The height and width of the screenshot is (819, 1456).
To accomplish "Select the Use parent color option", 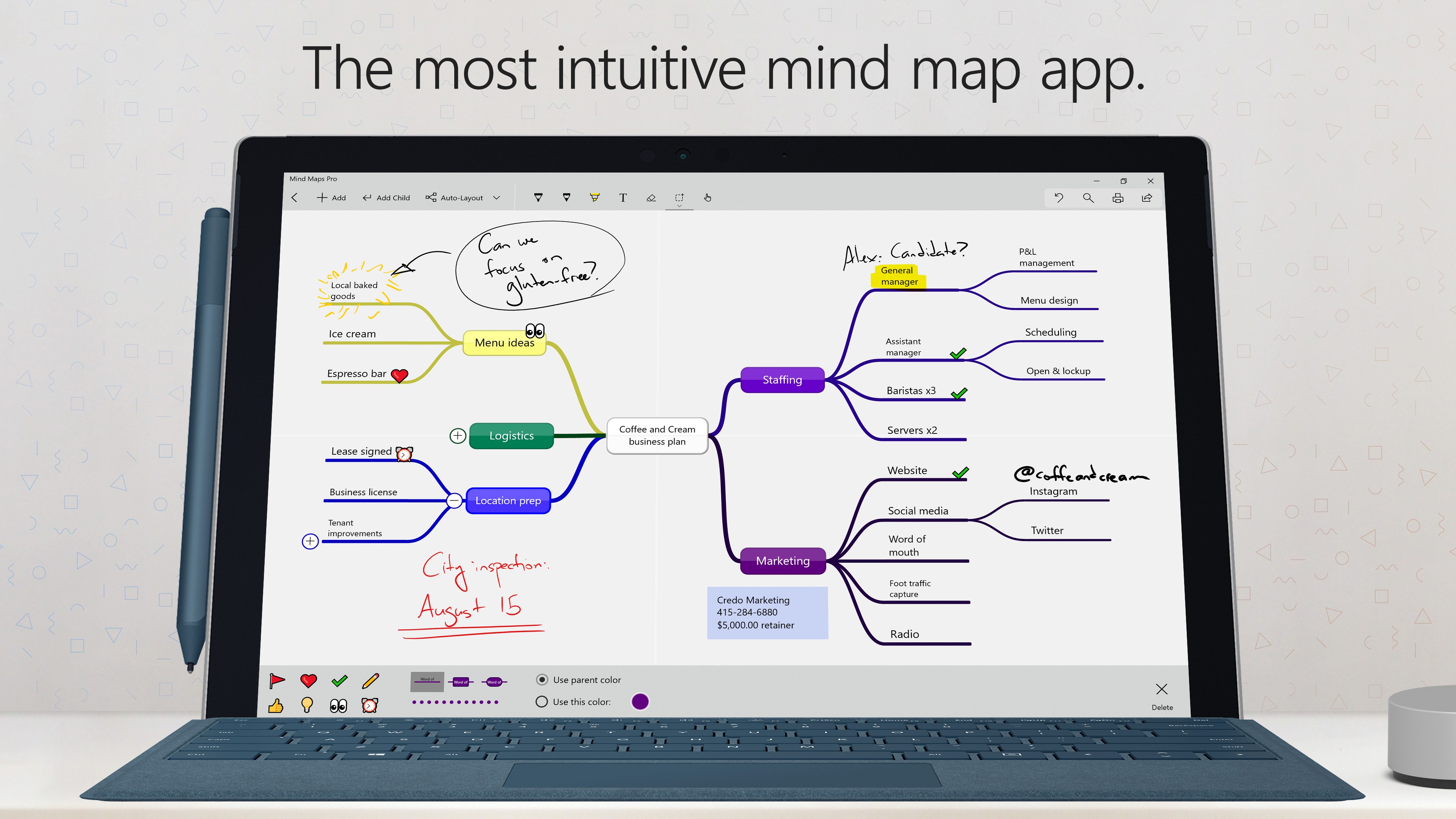I will pyautogui.click(x=542, y=679).
